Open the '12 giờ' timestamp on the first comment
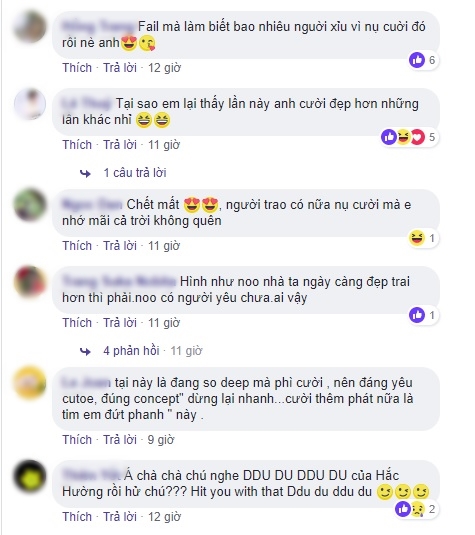This screenshot has width=475, height=535. point(164,68)
